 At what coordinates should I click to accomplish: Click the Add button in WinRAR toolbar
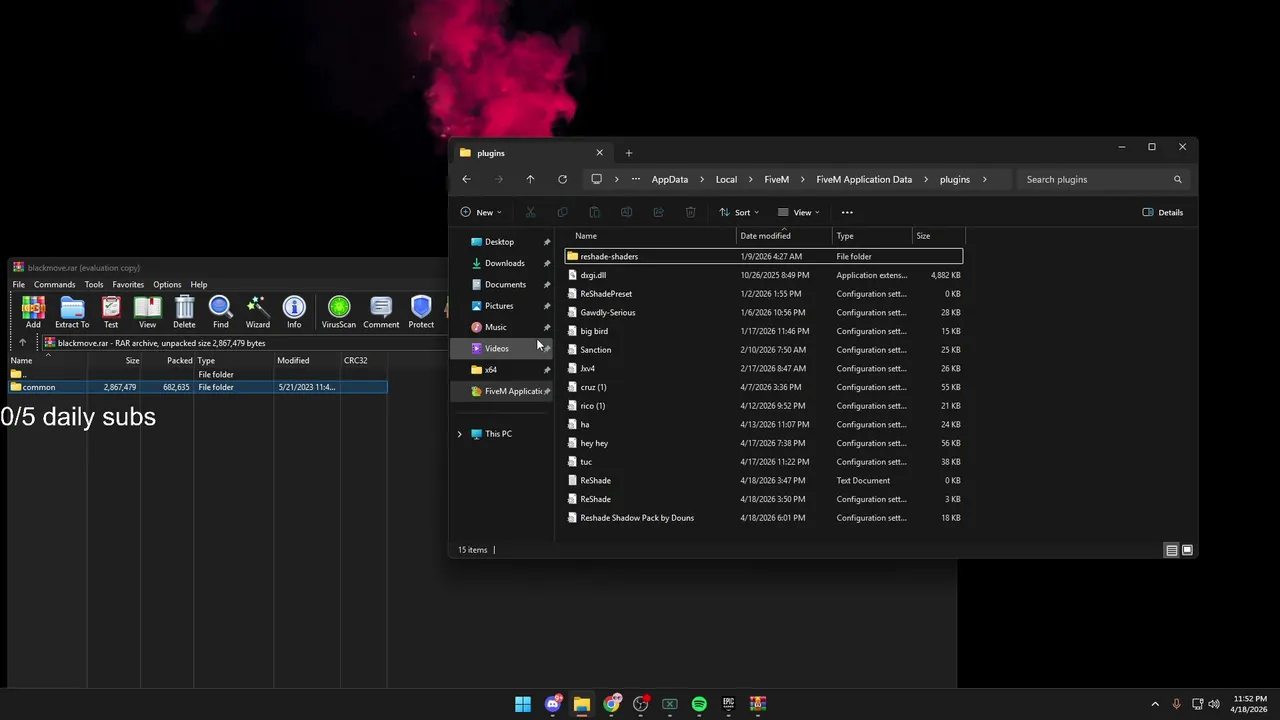click(33, 312)
